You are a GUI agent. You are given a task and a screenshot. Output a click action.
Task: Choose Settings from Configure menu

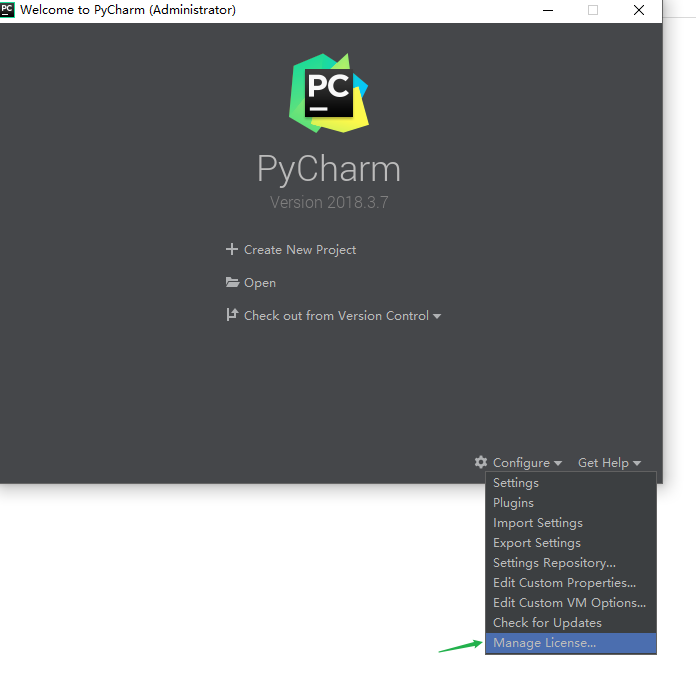pyautogui.click(x=570, y=483)
